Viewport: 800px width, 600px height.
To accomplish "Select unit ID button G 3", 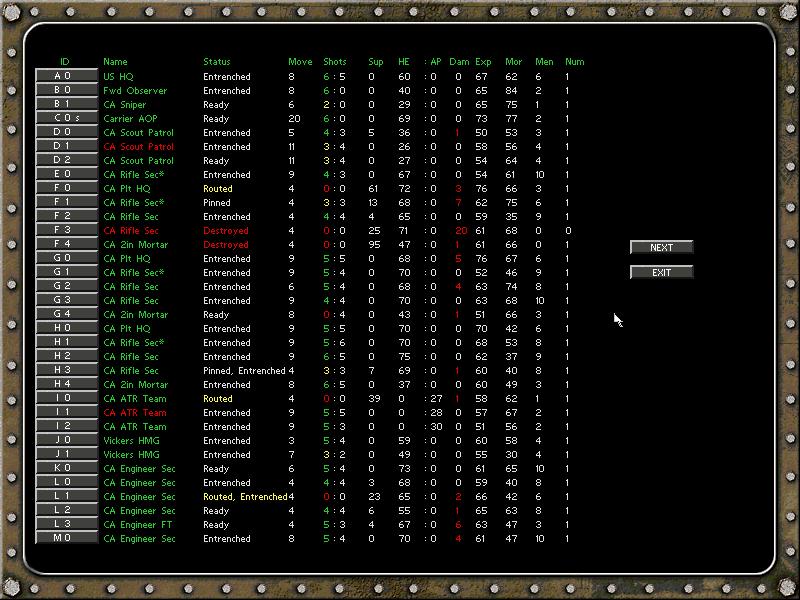I will (66, 300).
